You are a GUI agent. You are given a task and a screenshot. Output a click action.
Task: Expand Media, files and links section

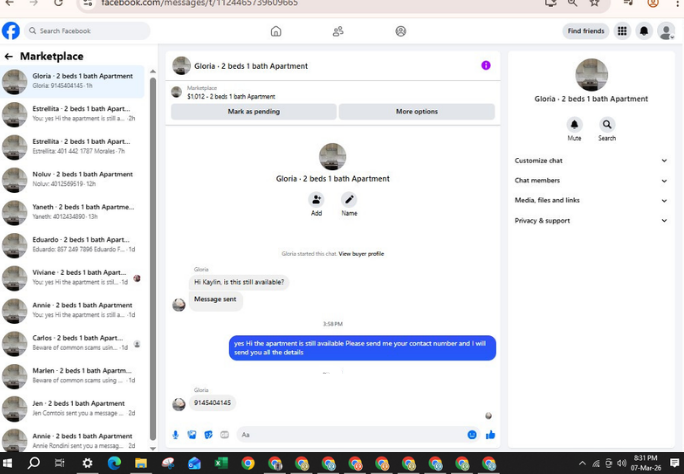[591, 201]
